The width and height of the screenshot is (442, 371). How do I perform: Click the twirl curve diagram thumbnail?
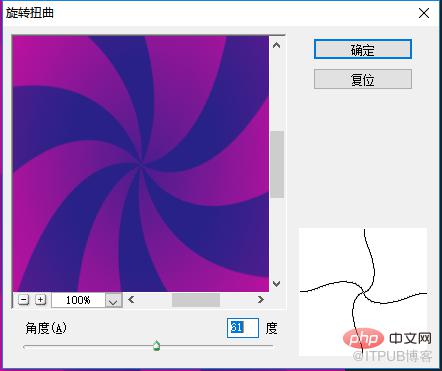coord(363,292)
